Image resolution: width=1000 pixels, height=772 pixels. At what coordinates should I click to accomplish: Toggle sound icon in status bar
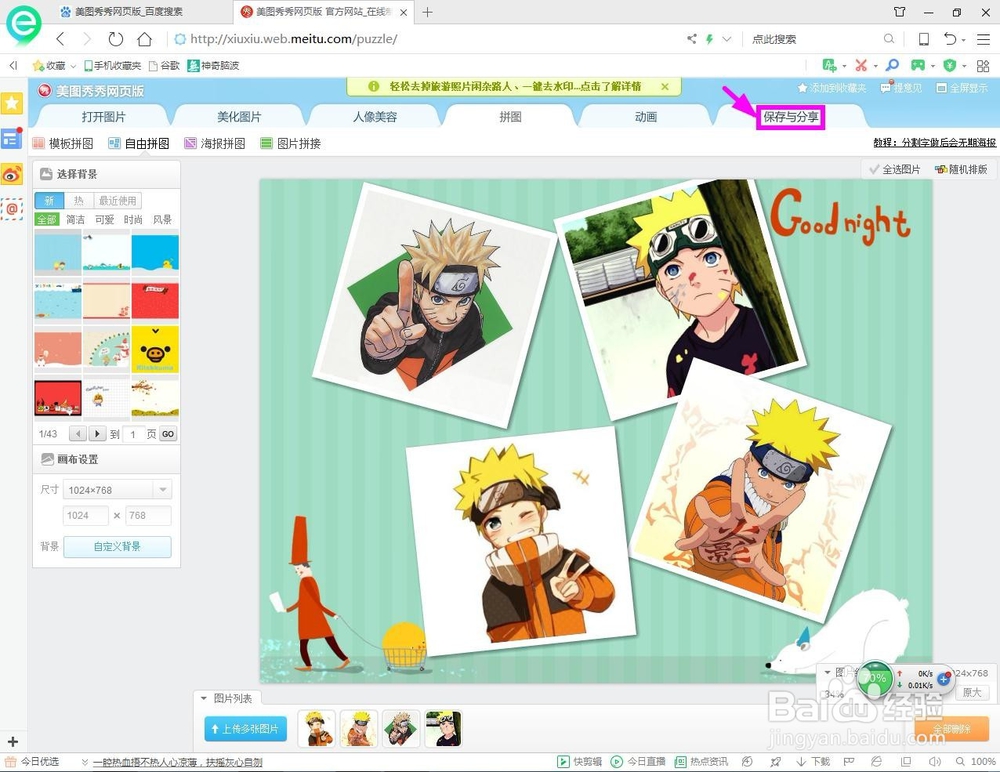(x=935, y=762)
